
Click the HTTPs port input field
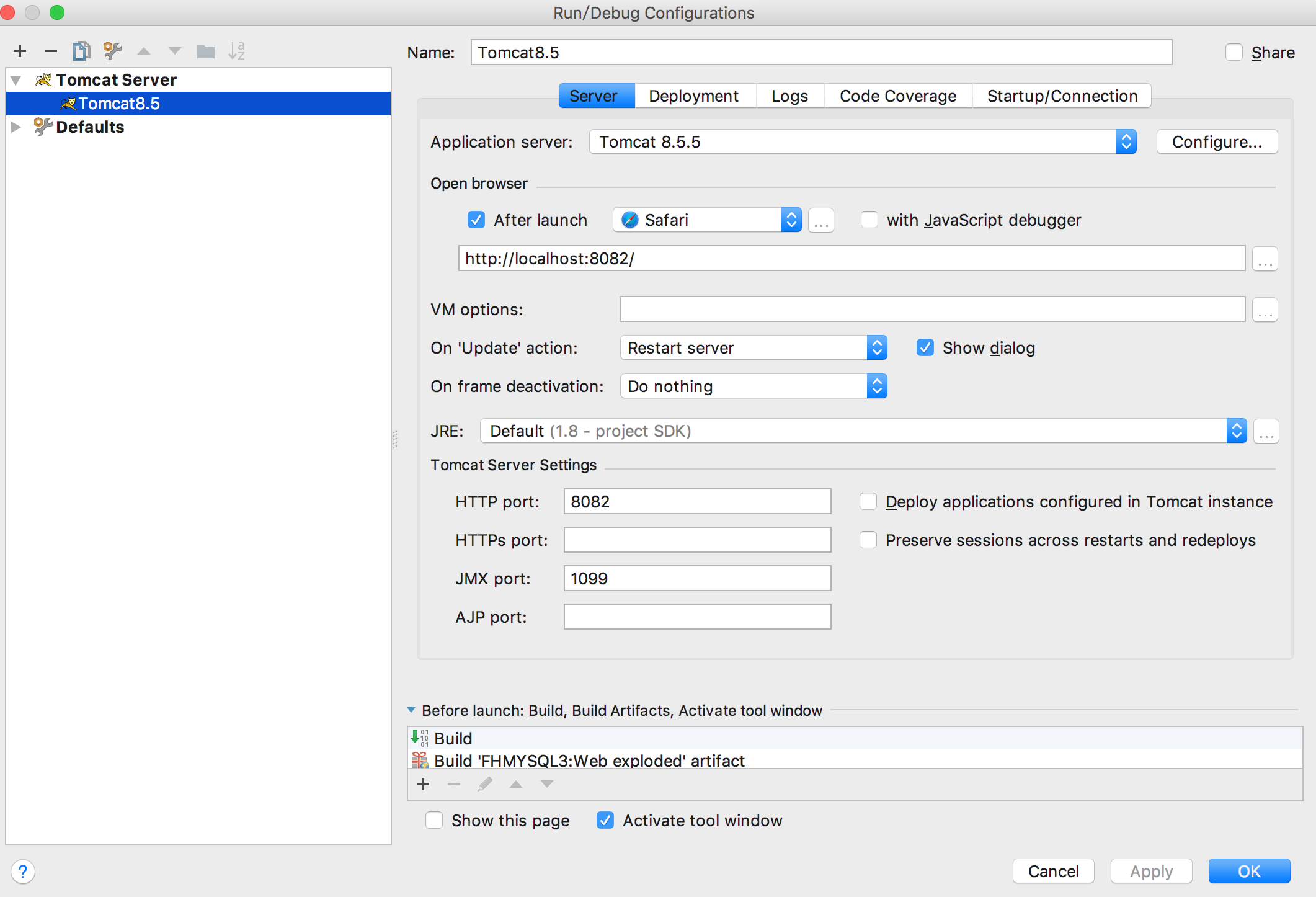tap(697, 540)
